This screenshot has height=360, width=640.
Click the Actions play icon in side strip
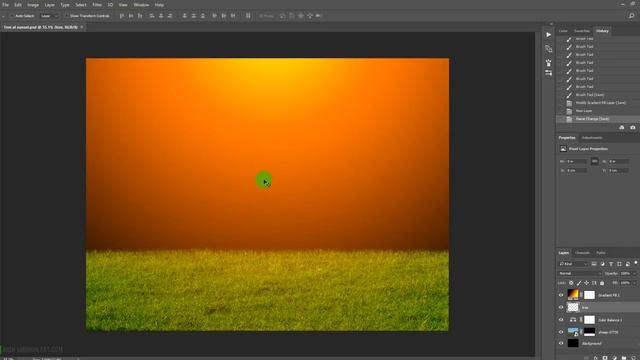tap(549, 35)
